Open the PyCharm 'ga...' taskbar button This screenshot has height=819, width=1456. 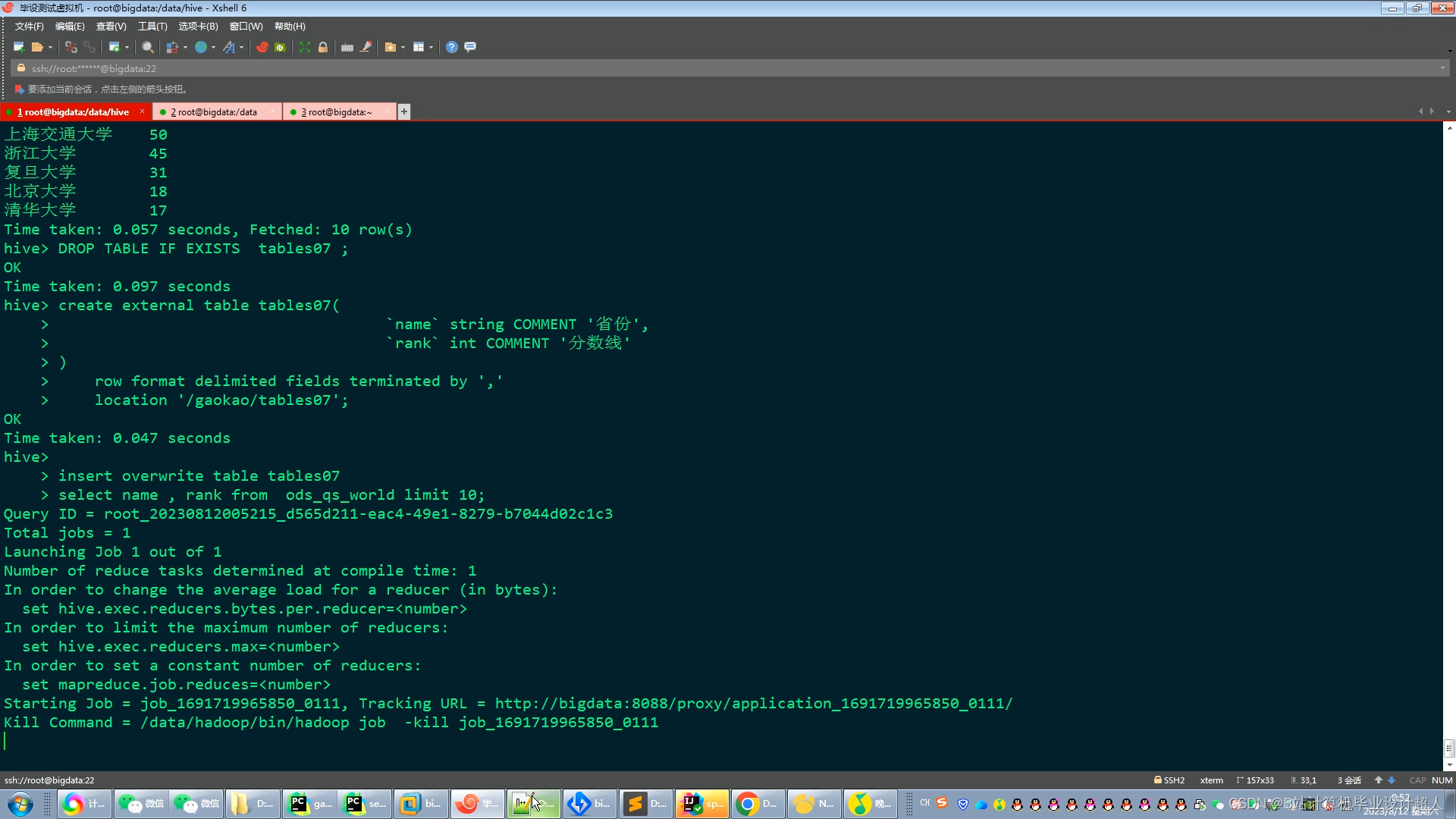[309, 804]
